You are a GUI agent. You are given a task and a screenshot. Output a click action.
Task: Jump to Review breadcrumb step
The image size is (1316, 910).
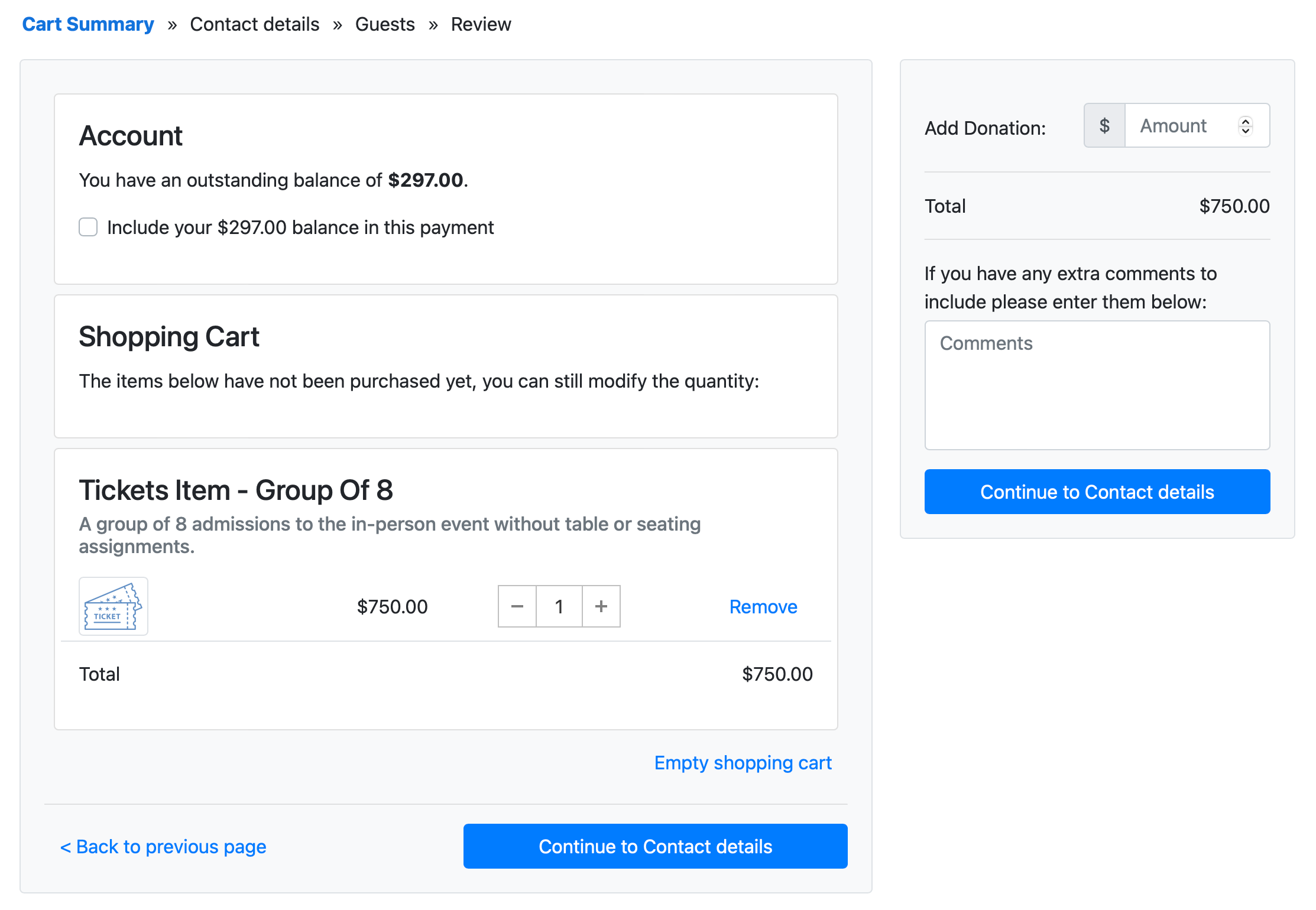pos(481,24)
